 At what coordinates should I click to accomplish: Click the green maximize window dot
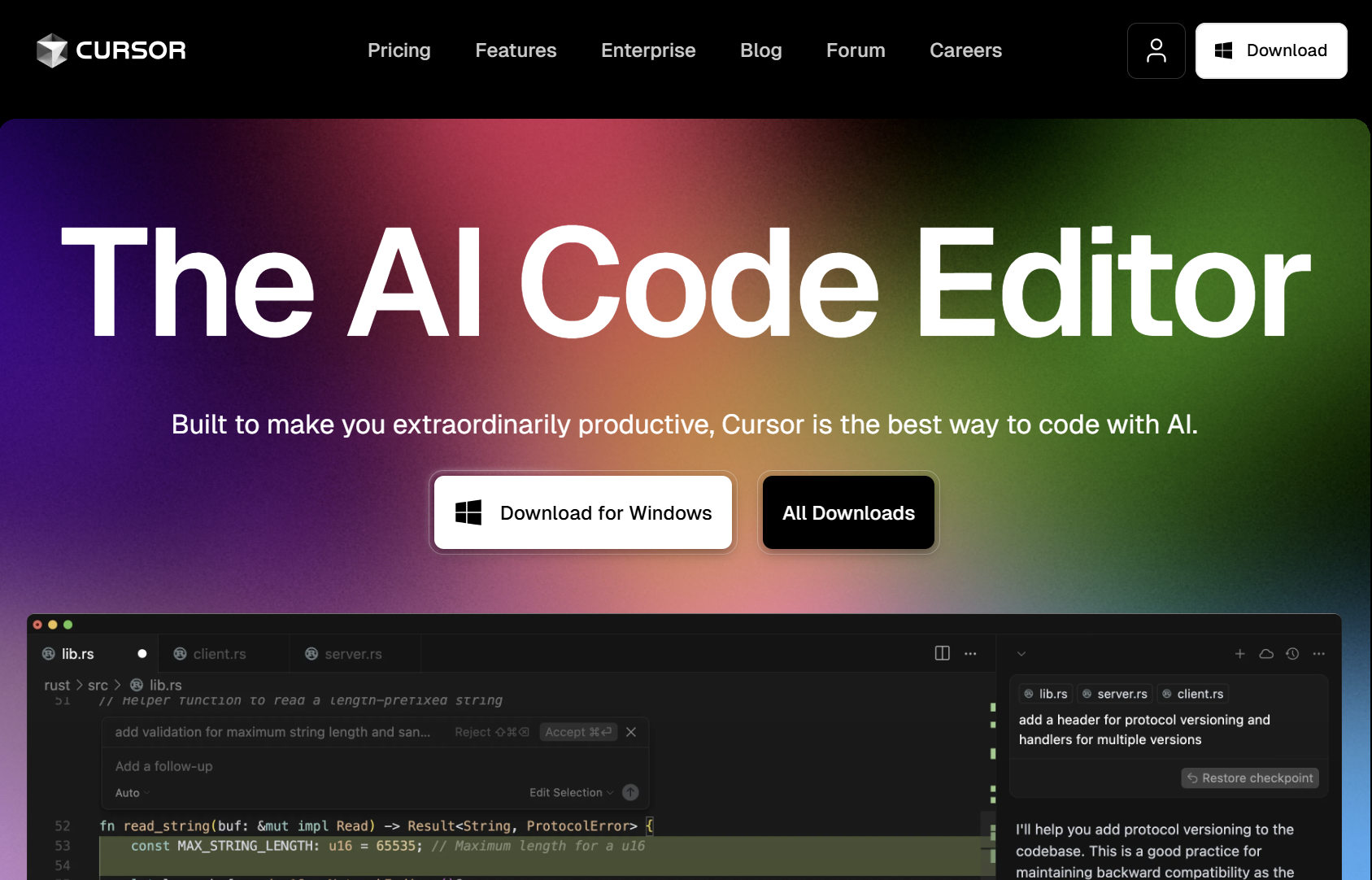(x=68, y=625)
